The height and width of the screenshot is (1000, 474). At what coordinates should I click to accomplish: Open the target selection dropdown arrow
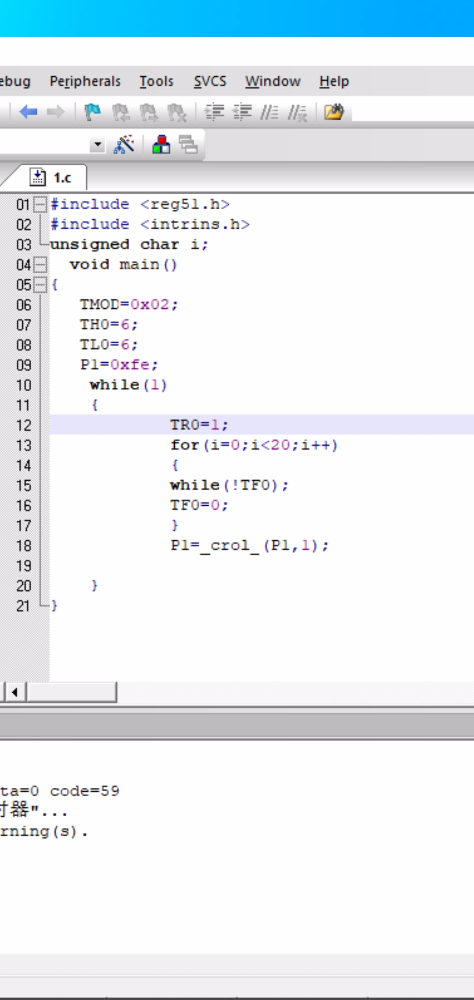coord(97,145)
